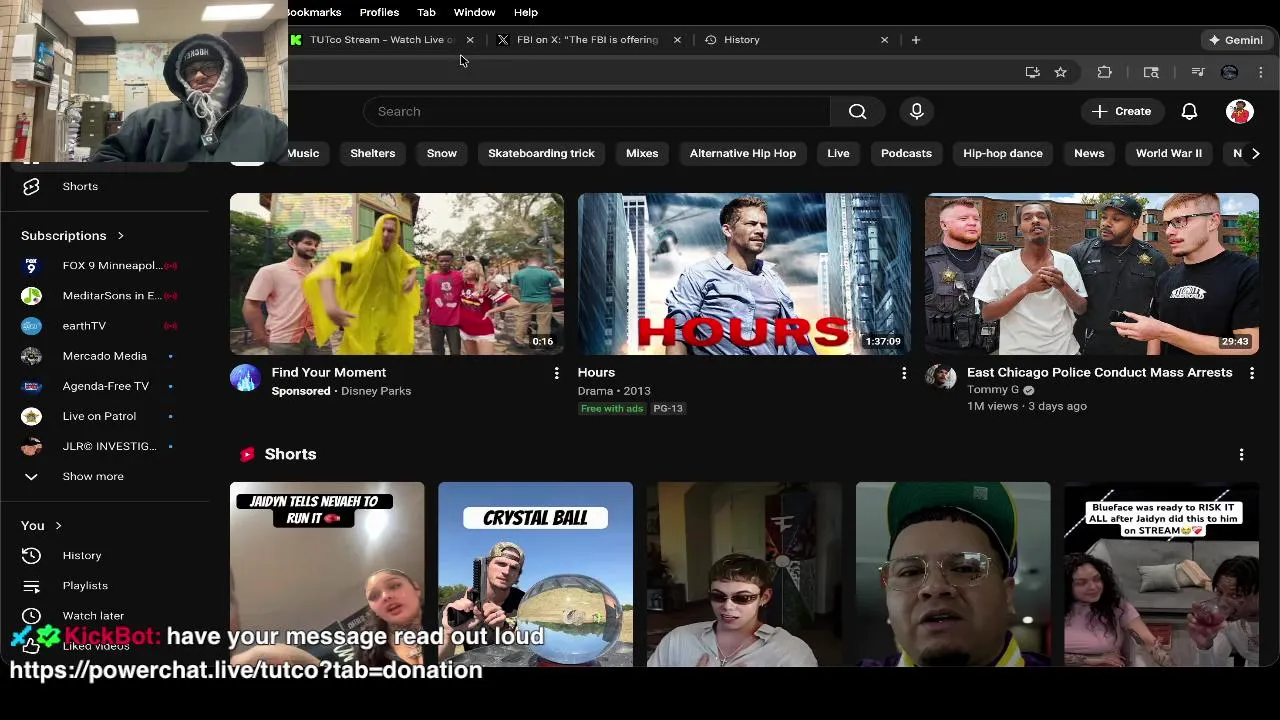Click the Playlists icon in sidebar
1280x720 pixels.
31,585
